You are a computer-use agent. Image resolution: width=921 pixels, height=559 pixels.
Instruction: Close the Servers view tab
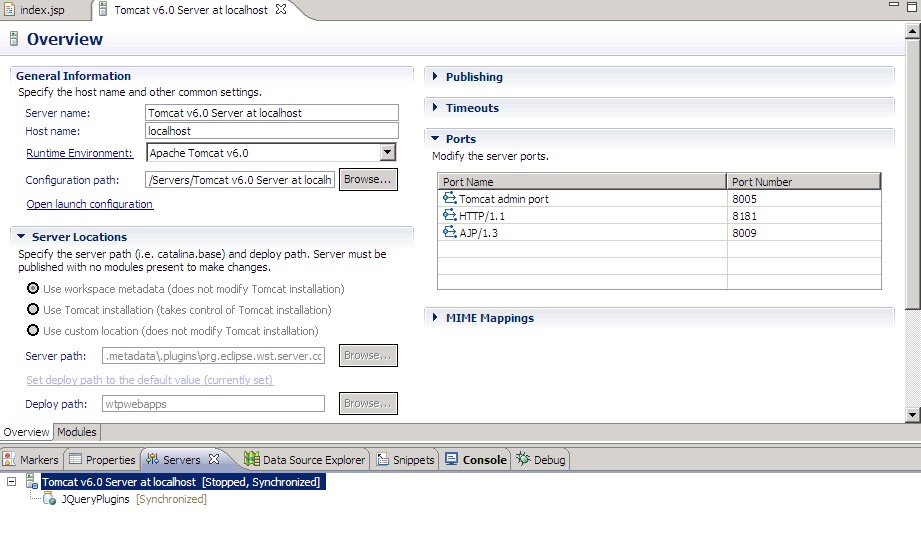point(214,459)
